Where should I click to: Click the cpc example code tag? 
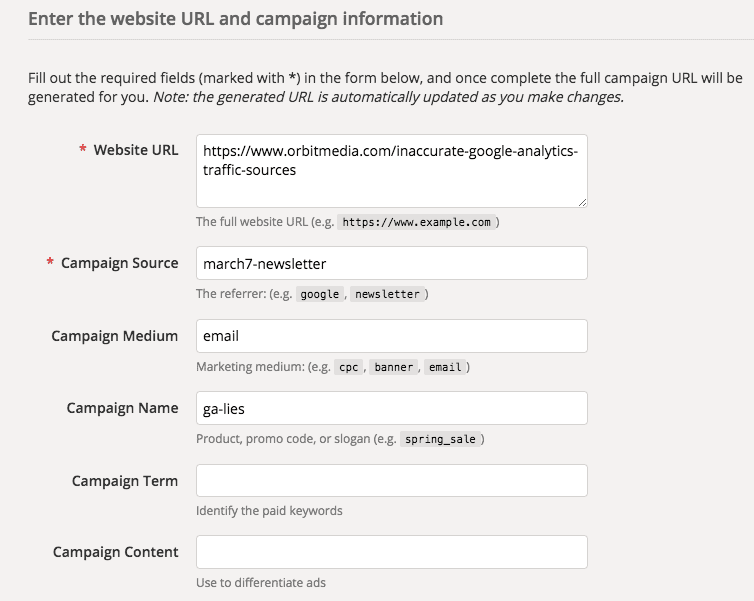(349, 367)
